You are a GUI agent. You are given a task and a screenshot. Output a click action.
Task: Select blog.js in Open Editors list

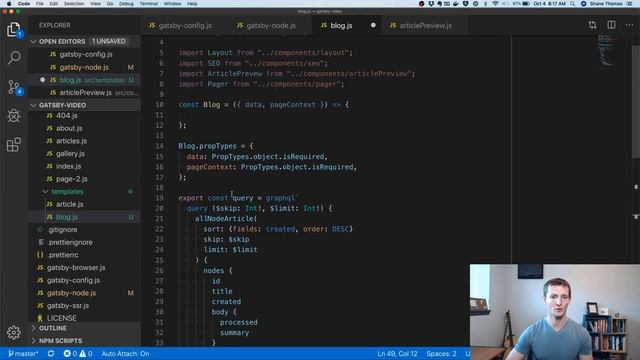tap(84, 80)
